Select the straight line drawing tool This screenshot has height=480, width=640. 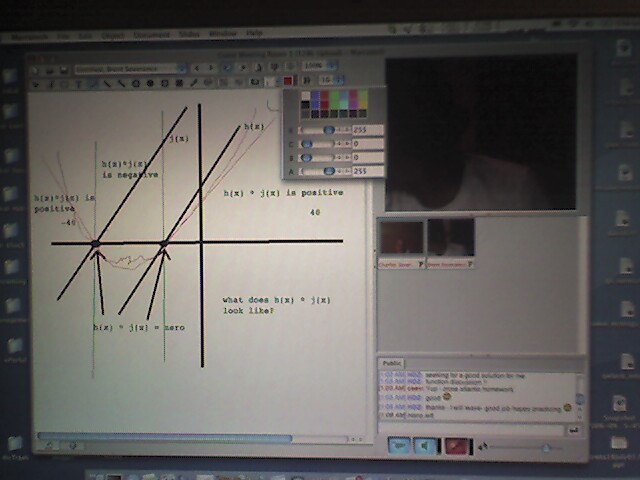point(107,84)
